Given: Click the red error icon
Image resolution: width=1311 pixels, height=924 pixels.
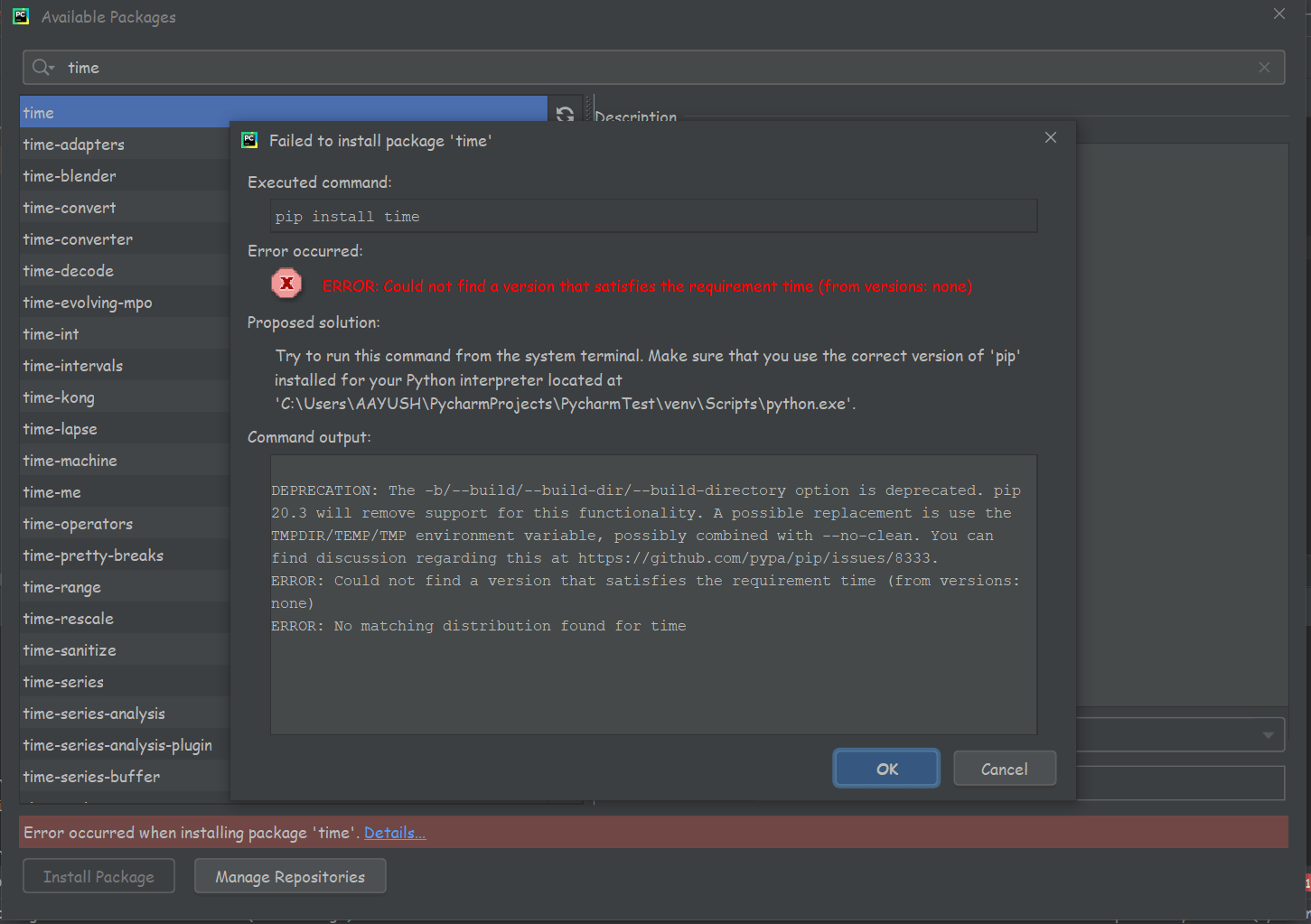Looking at the screenshot, I should click(286, 284).
